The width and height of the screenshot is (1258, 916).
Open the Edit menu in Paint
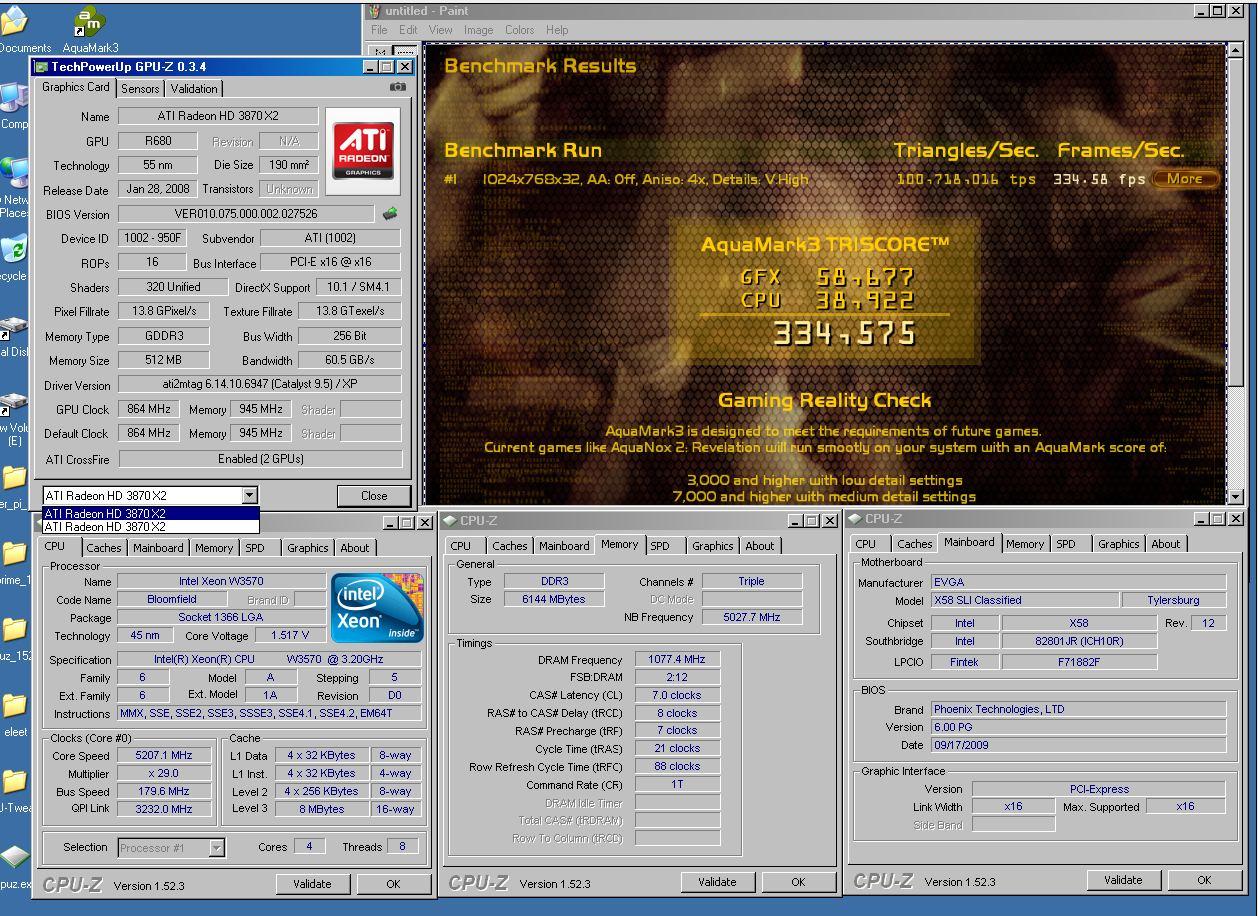(408, 30)
